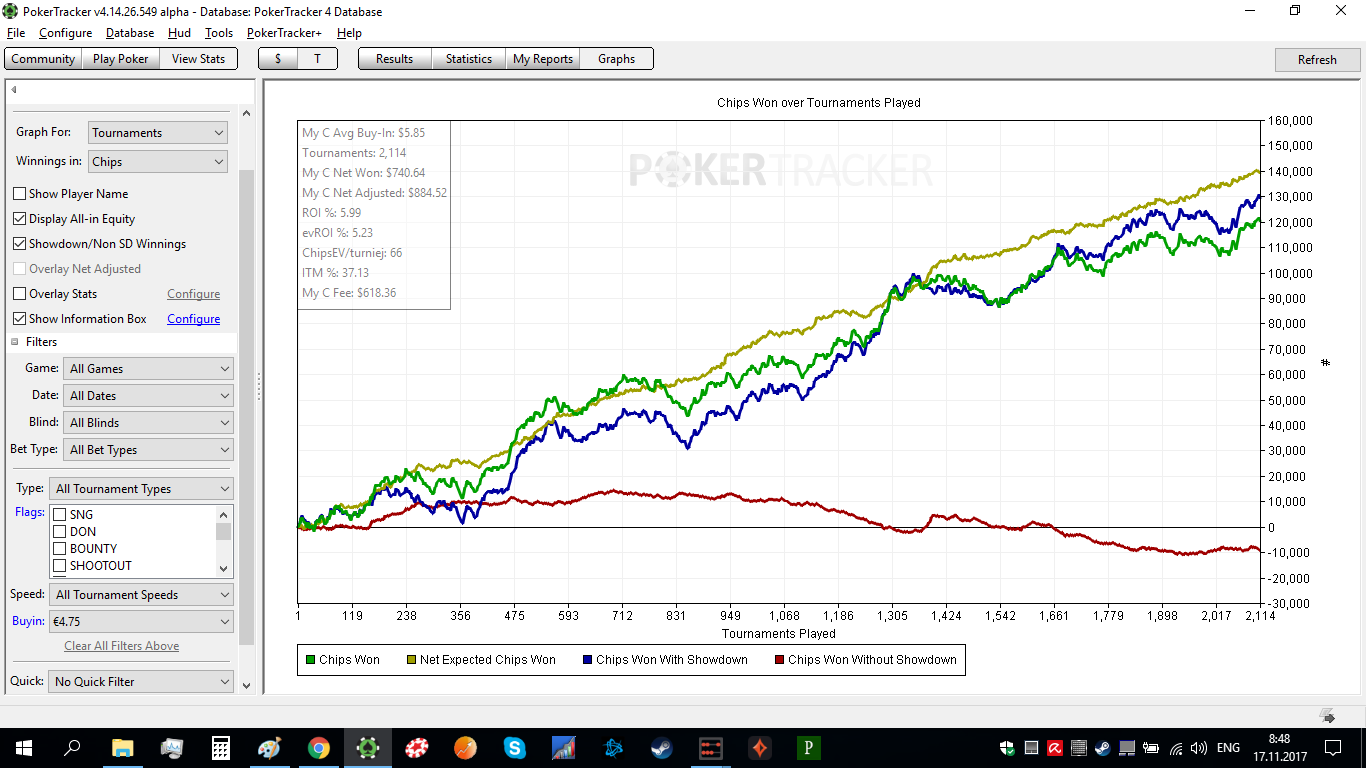Select the PokerTracker taskbar icon
Screen dimensions: 1366x768
click(368, 747)
